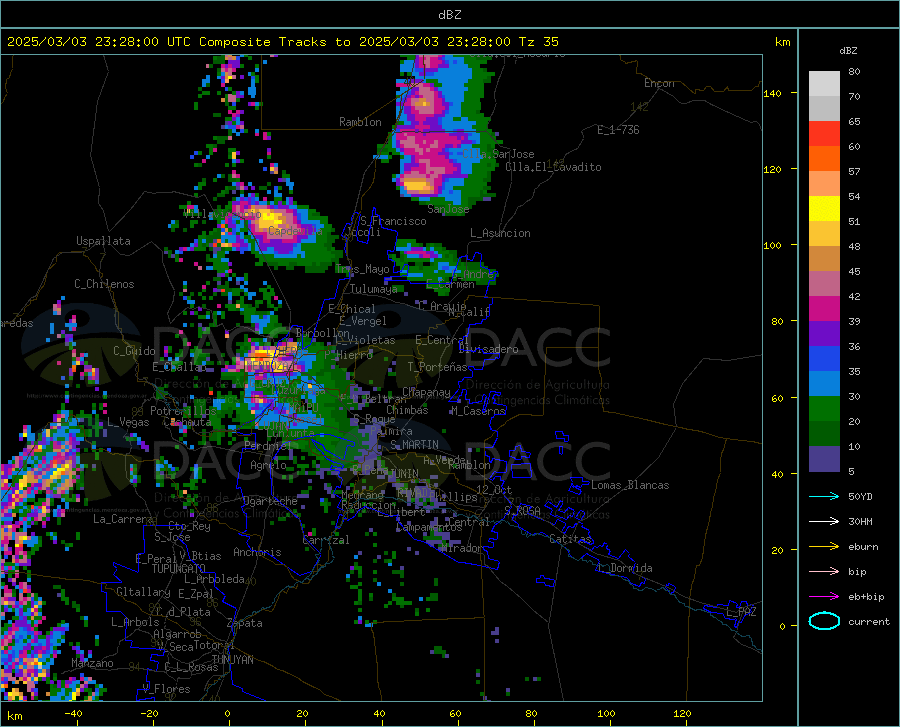Click the cyan 'current' ellipse legend icon

[824, 621]
